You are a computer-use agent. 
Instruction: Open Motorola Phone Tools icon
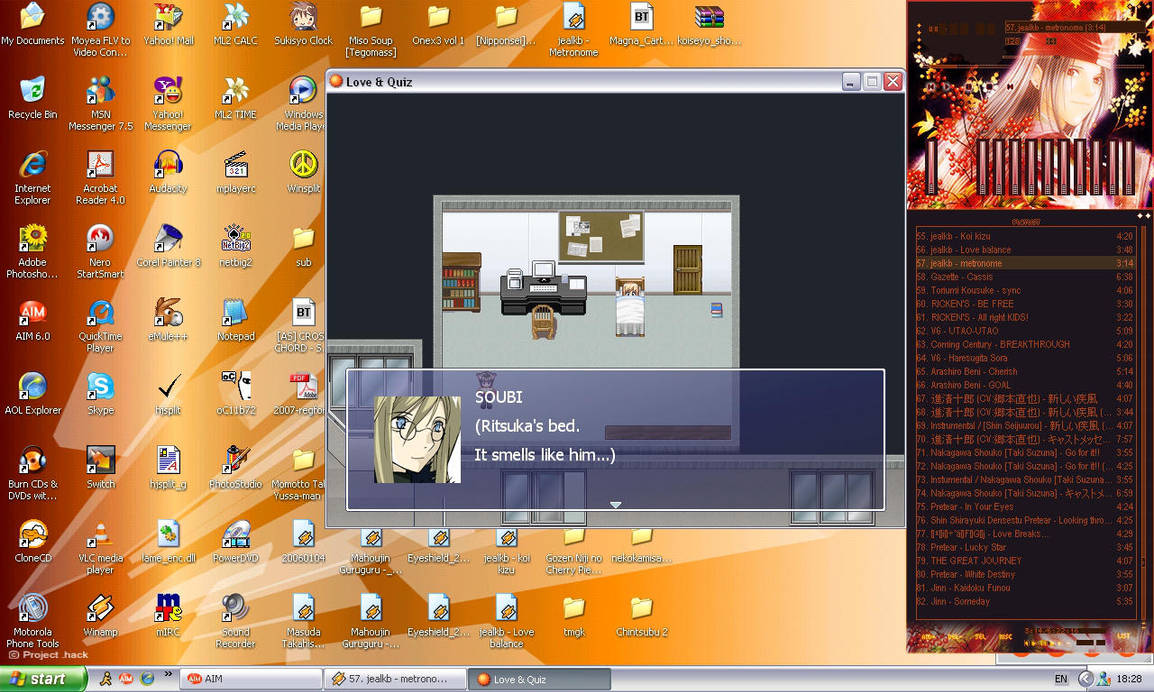[32, 621]
